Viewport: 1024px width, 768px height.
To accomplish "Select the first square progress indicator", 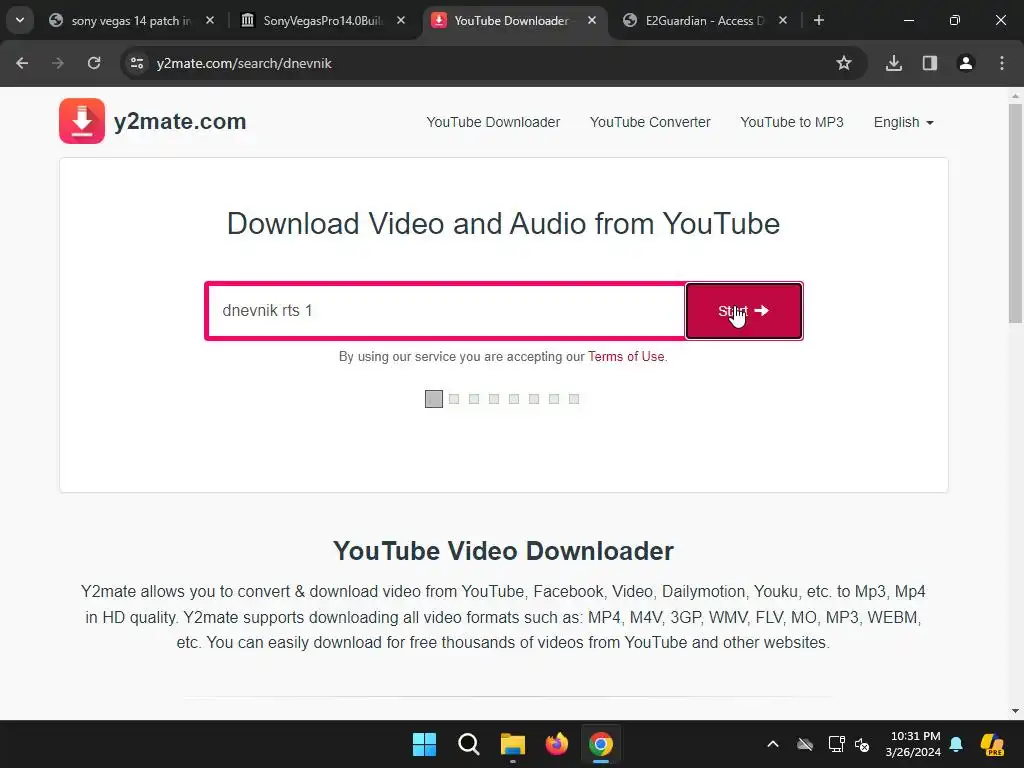I will coord(434,399).
